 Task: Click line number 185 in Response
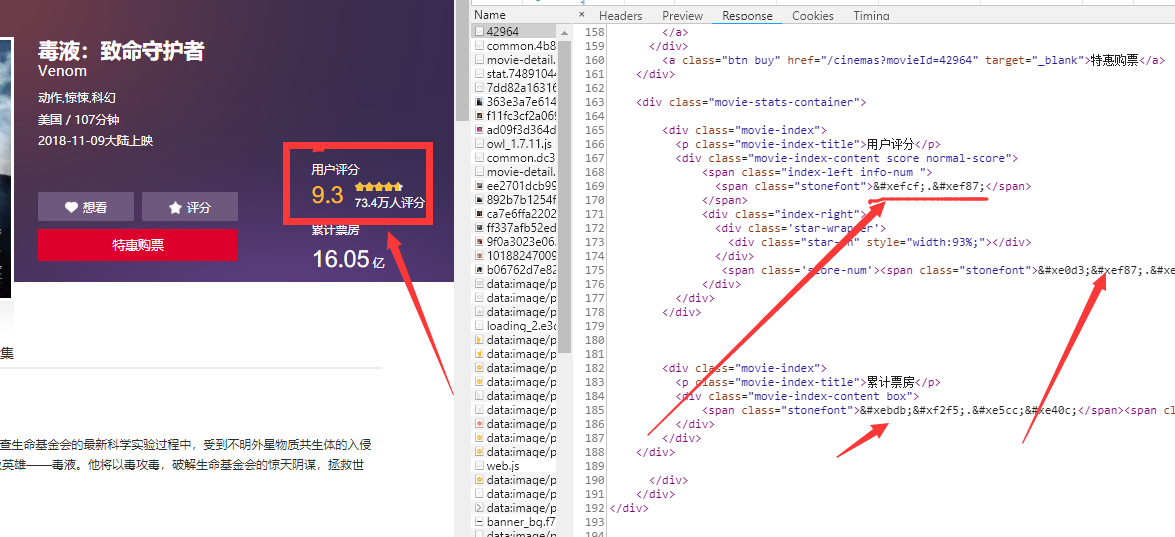pyautogui.click(x=593, y=410)
